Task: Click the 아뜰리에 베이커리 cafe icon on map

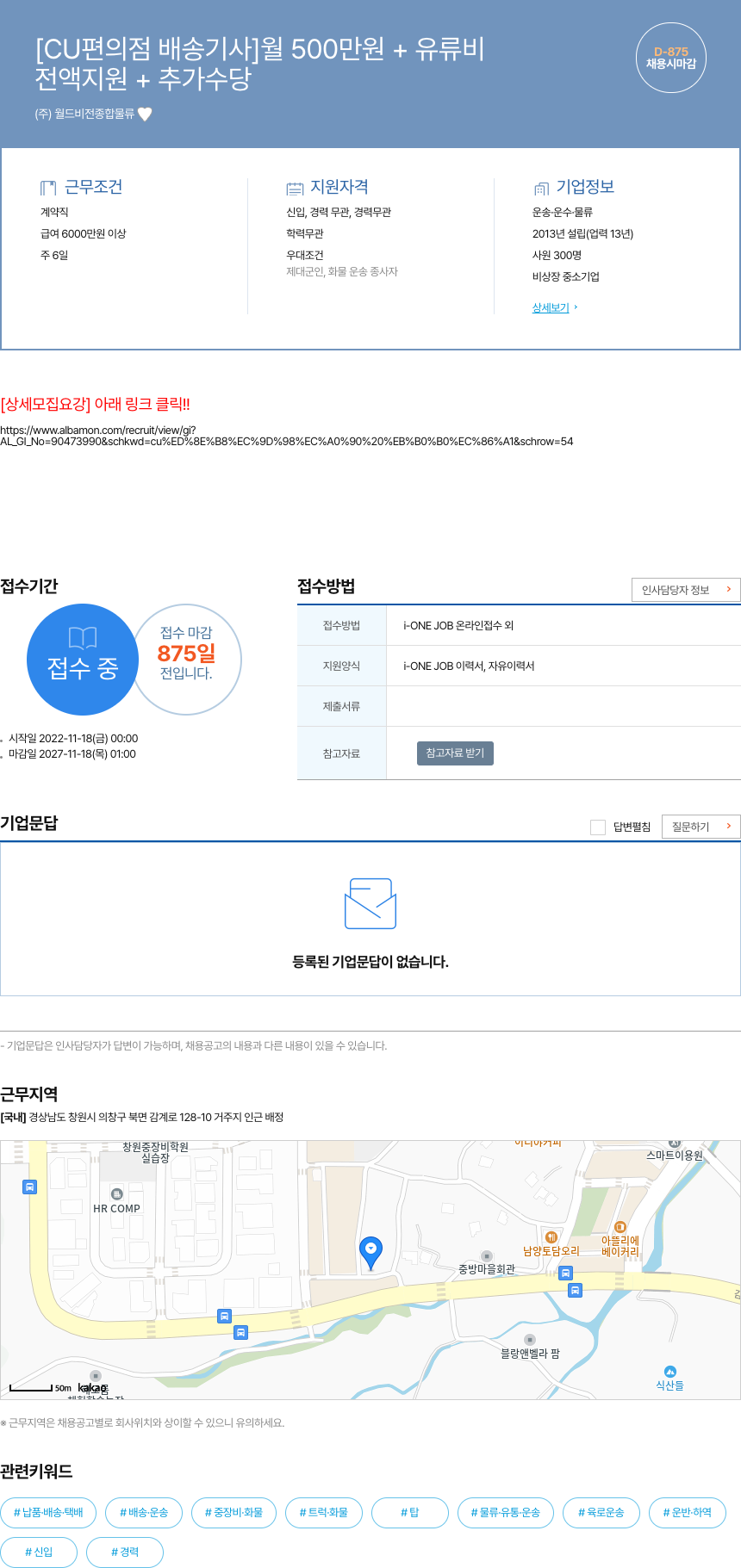Action: coord(620,1227)
